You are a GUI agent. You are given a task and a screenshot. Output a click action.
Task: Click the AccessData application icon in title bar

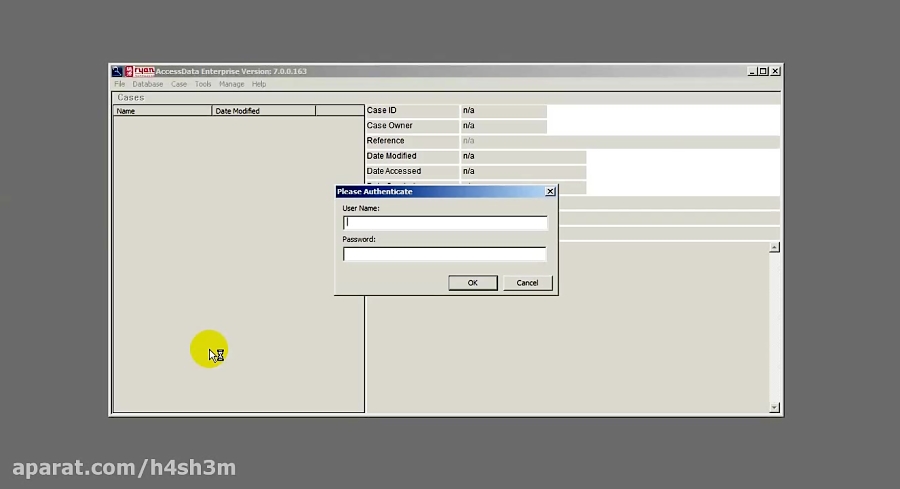(117, 71)
